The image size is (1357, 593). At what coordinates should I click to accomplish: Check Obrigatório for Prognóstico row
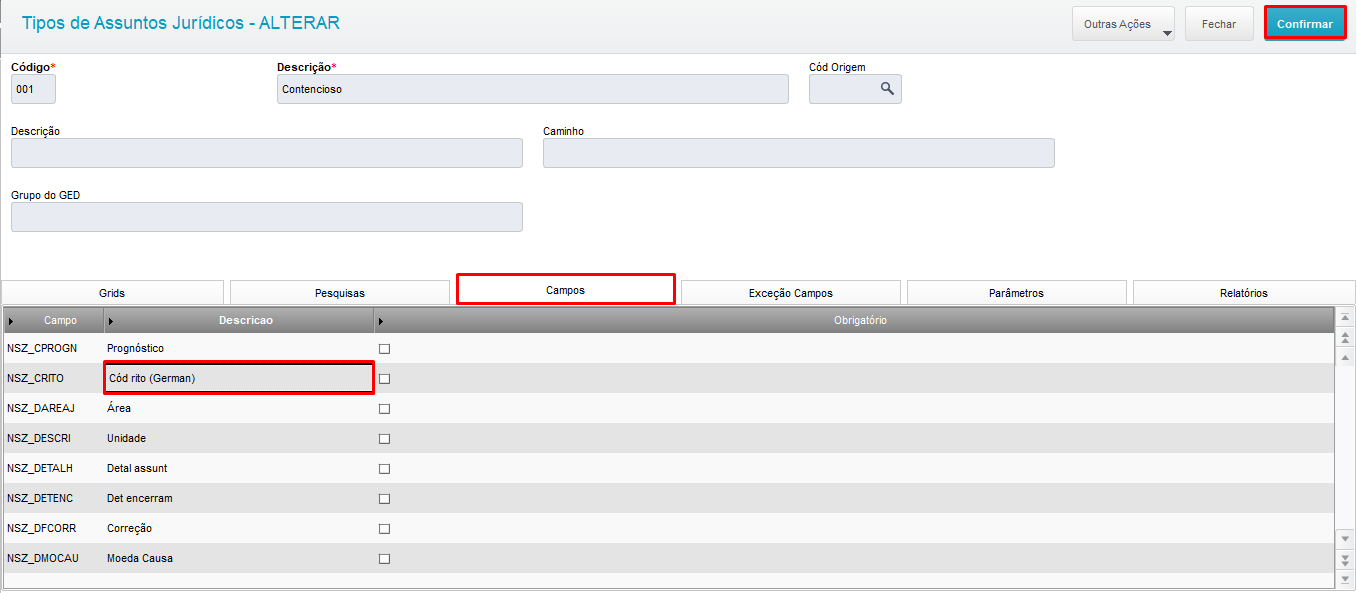[384, 349]
